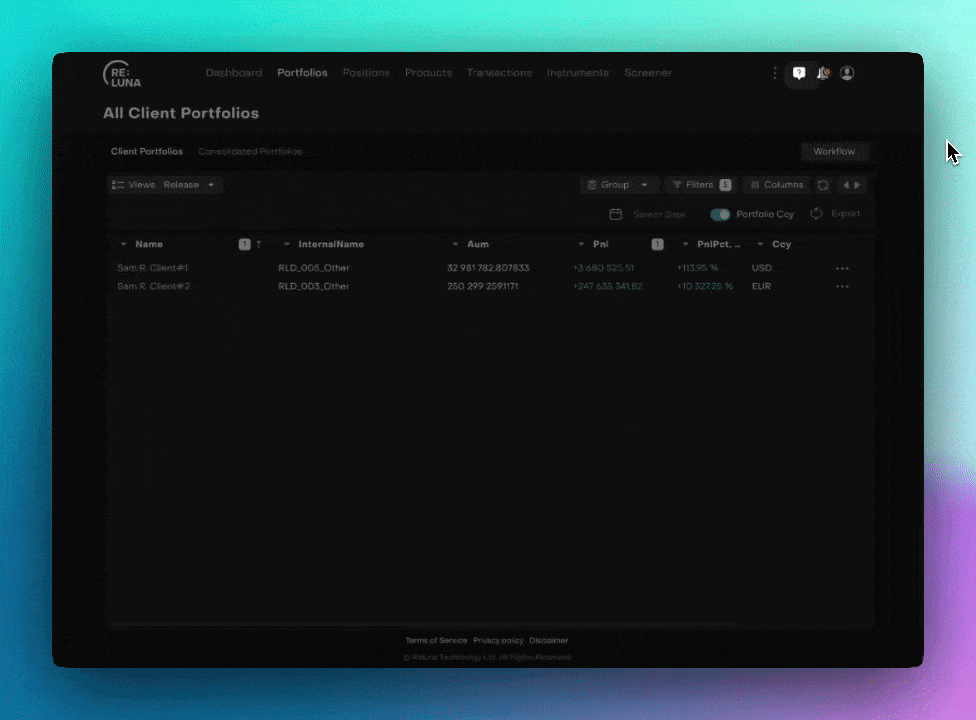Screen dimensions: 976x720
Task: Open the Views Release dropdown
Action: tap(166, 185)
